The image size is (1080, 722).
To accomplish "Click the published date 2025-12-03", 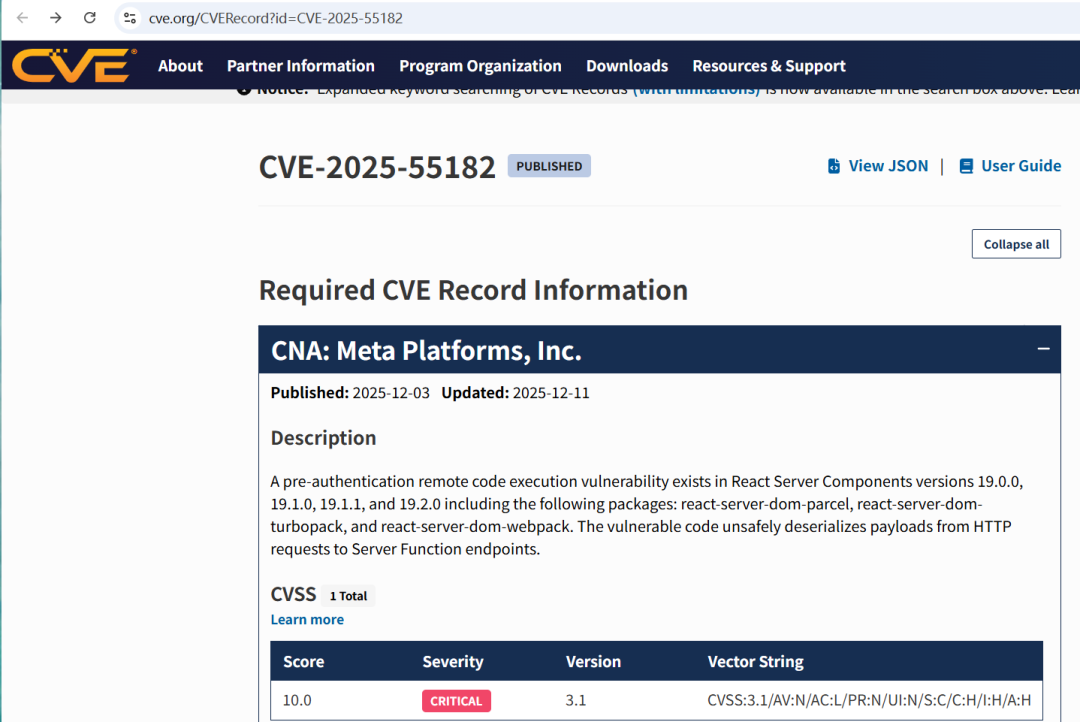I will (391, 393).
